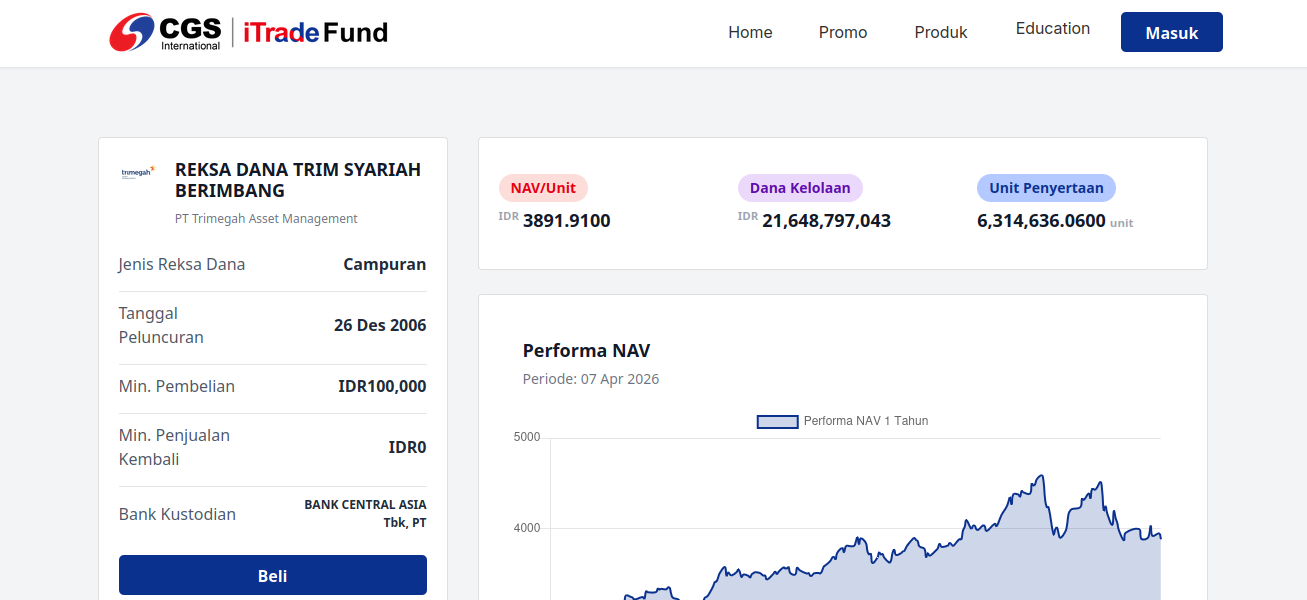The width and height of the screenshot is (1307, 600).
Task: Open the Produk menu
Action: [941, 32]
